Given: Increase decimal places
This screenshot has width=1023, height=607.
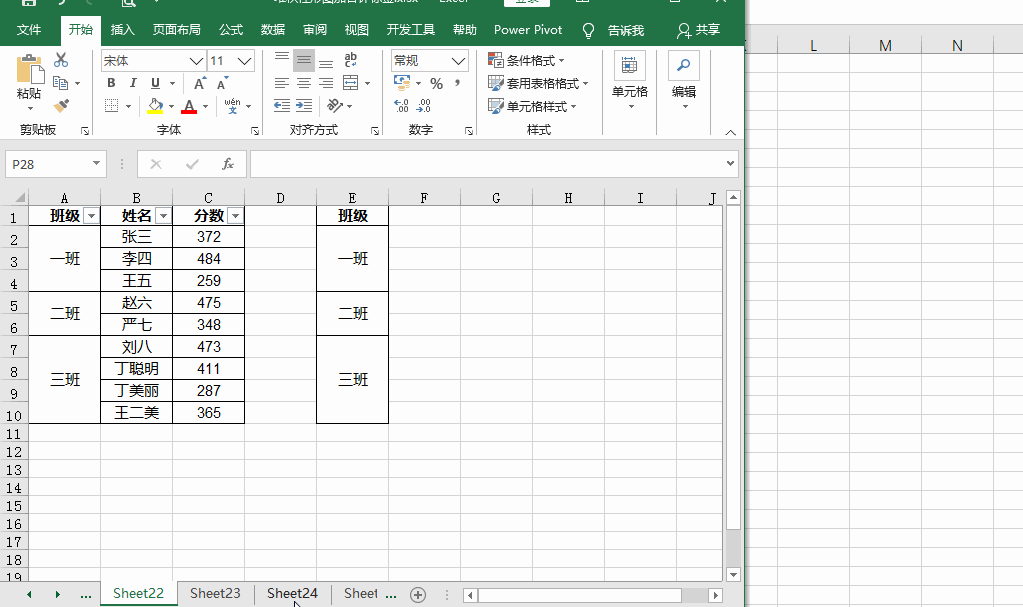Looking at the screenshot, I should coord(402,106).
